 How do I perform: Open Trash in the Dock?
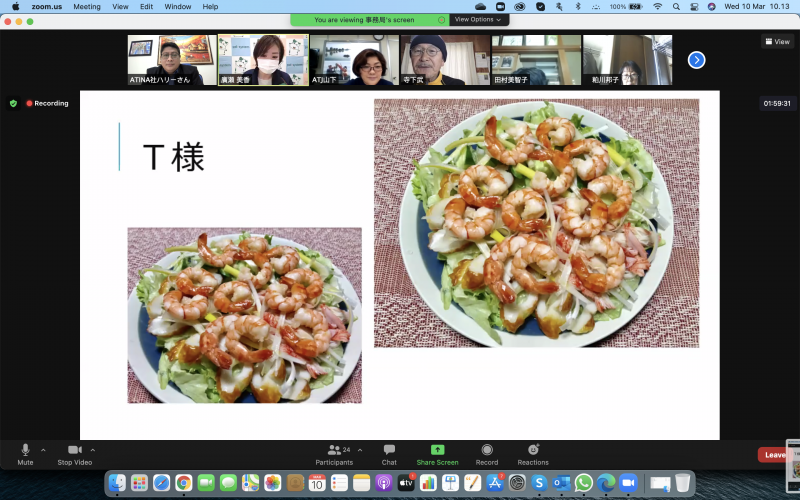pyautogui.click(x=683, y=482)
